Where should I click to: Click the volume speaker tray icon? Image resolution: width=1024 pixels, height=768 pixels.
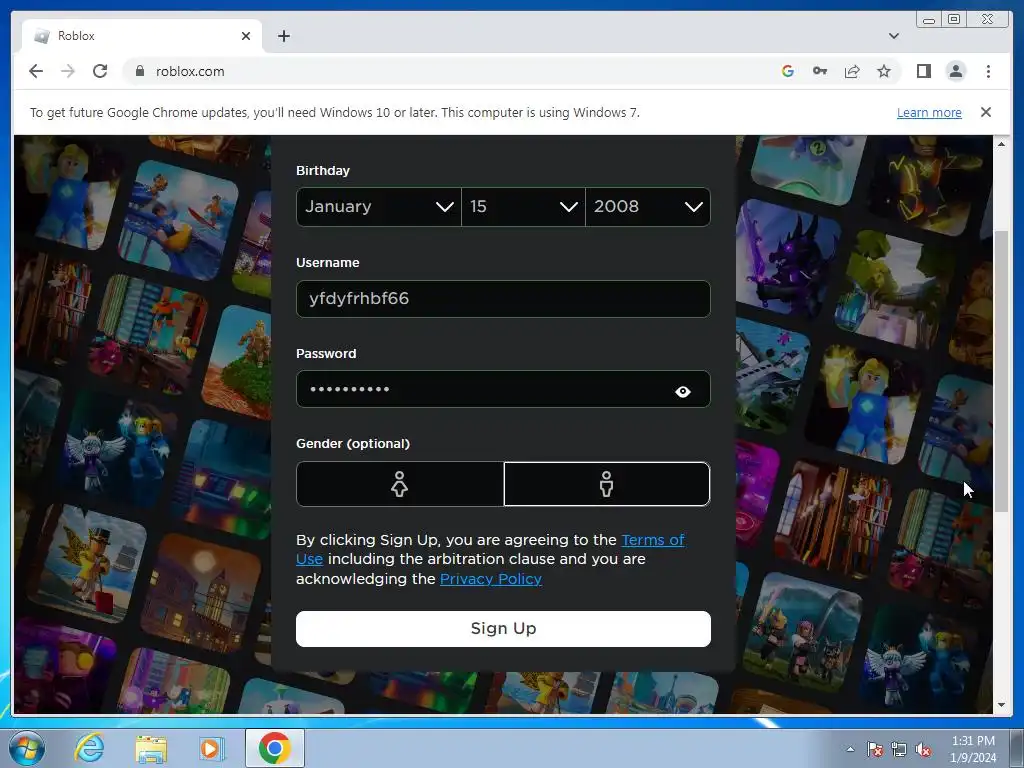[923, 749]
